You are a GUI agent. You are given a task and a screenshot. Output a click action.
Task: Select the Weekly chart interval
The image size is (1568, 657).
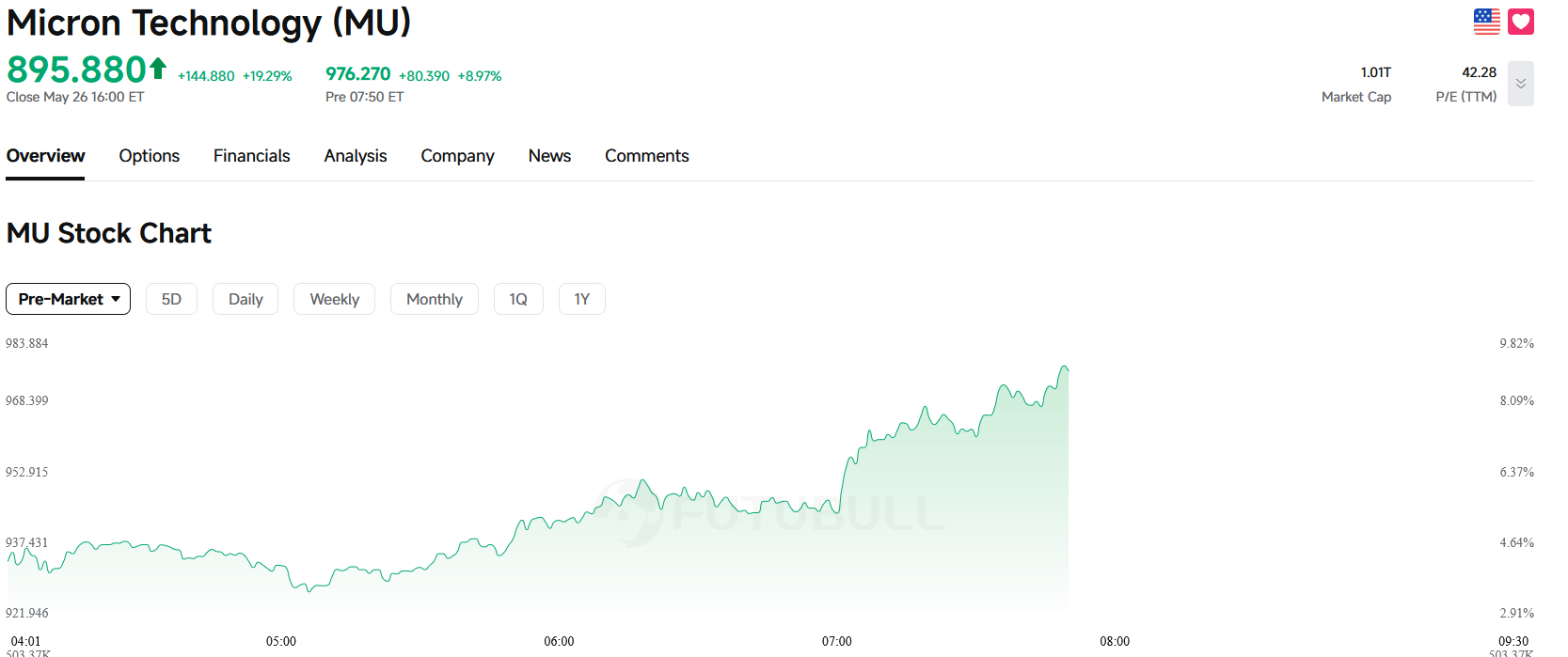(x=335, y=299)
